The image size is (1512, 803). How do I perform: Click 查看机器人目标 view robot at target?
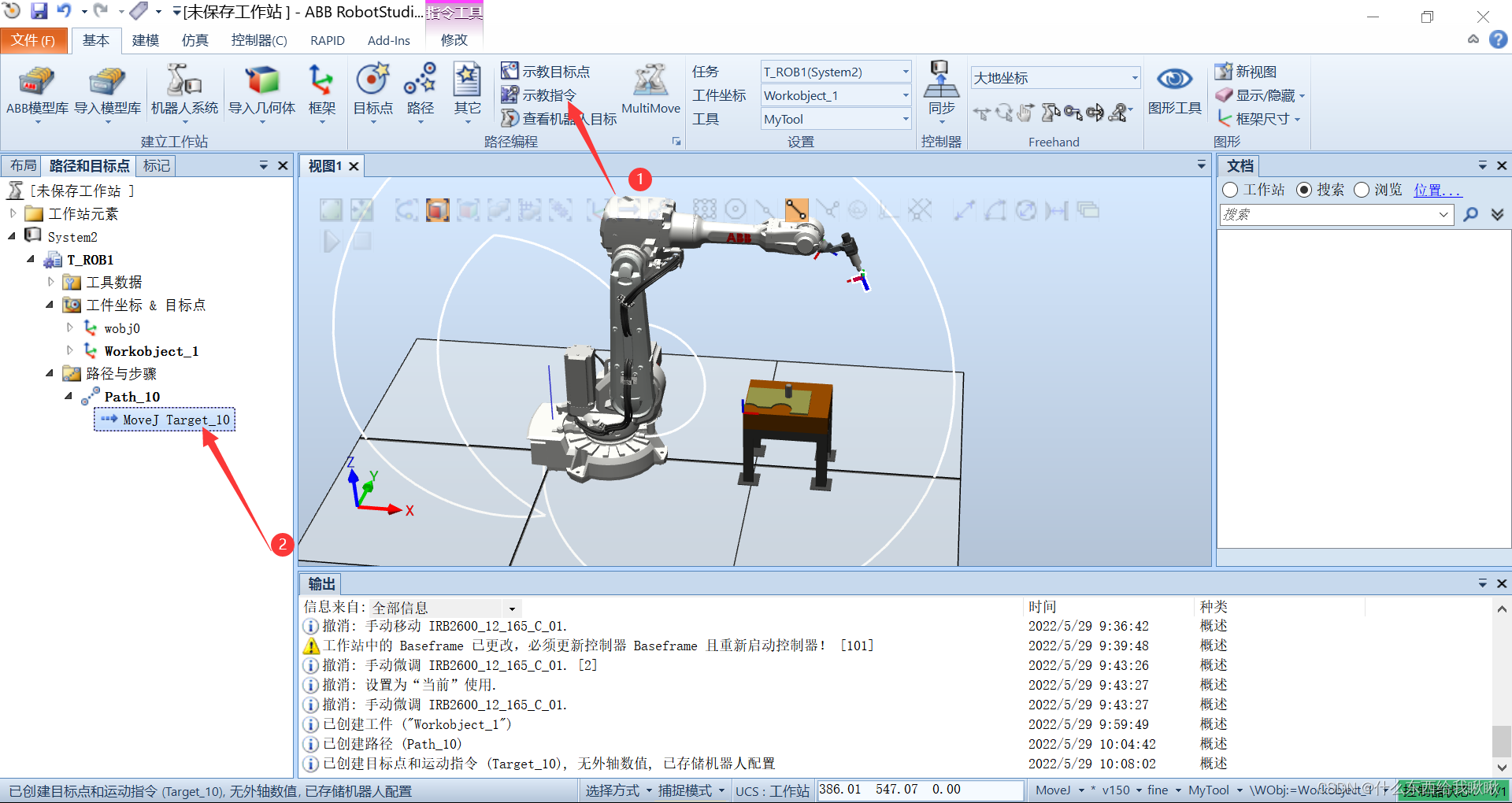(x=559, y=119)
